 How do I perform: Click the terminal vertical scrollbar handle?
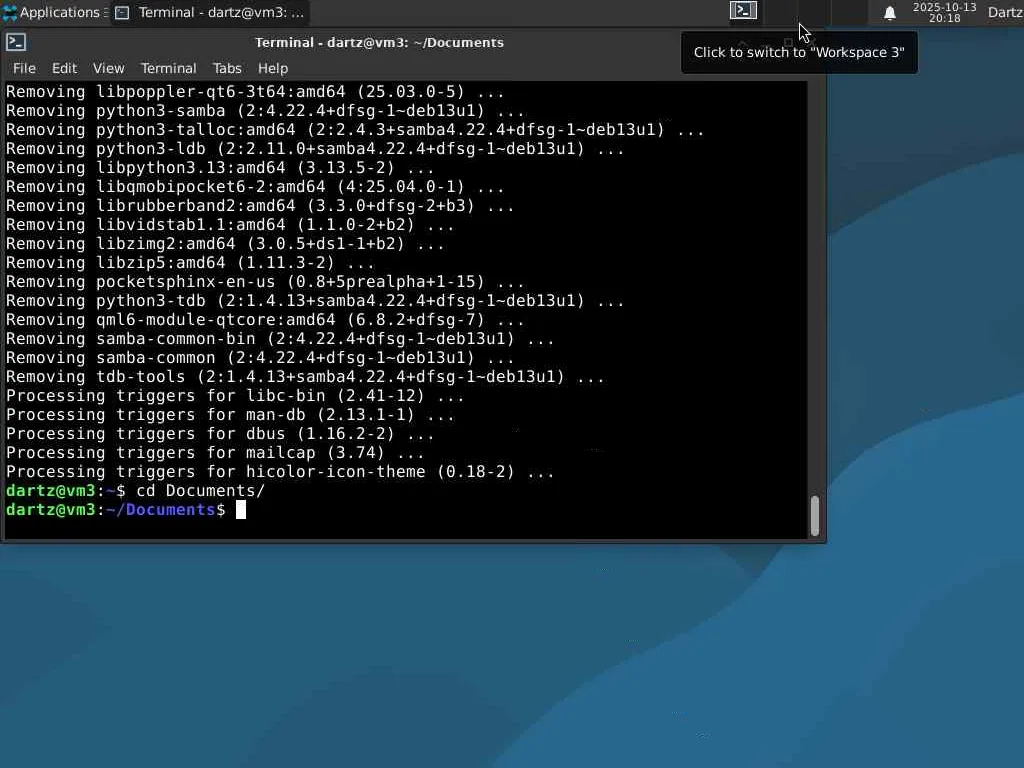coord(814,515)
